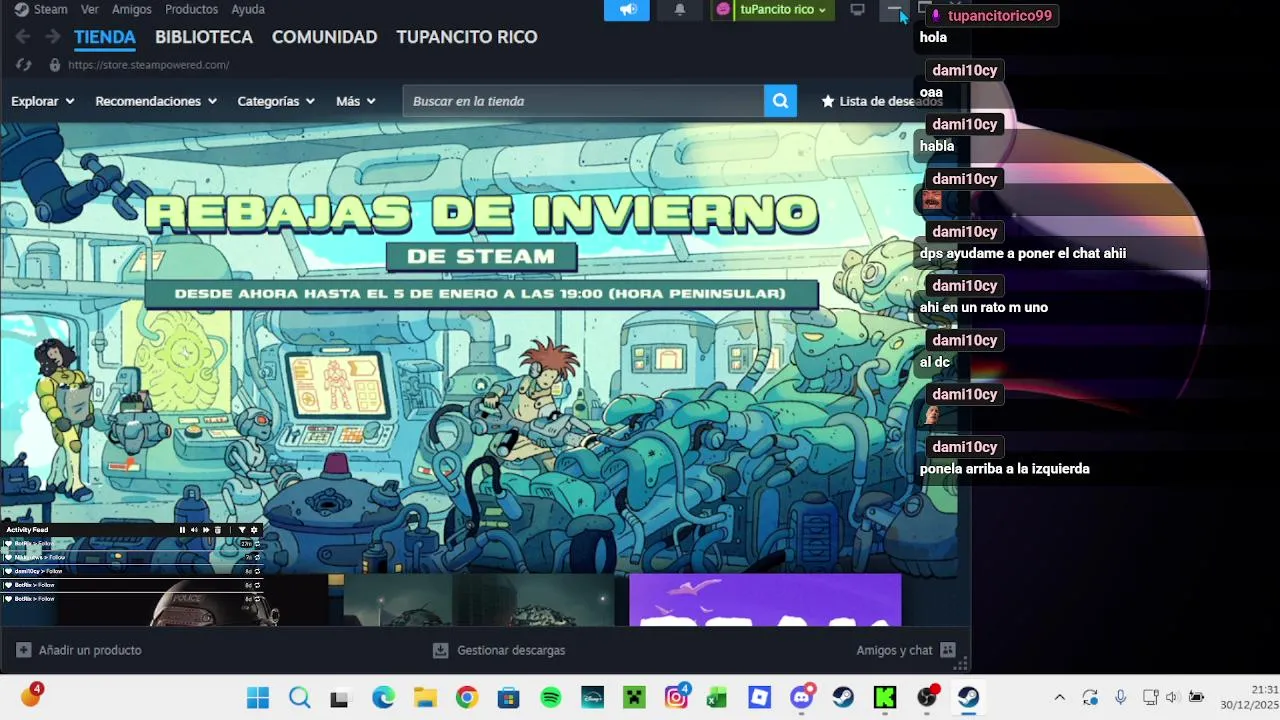
Task: Open the TUPANCITO RICO profile tab
Action: coord(467,37)
